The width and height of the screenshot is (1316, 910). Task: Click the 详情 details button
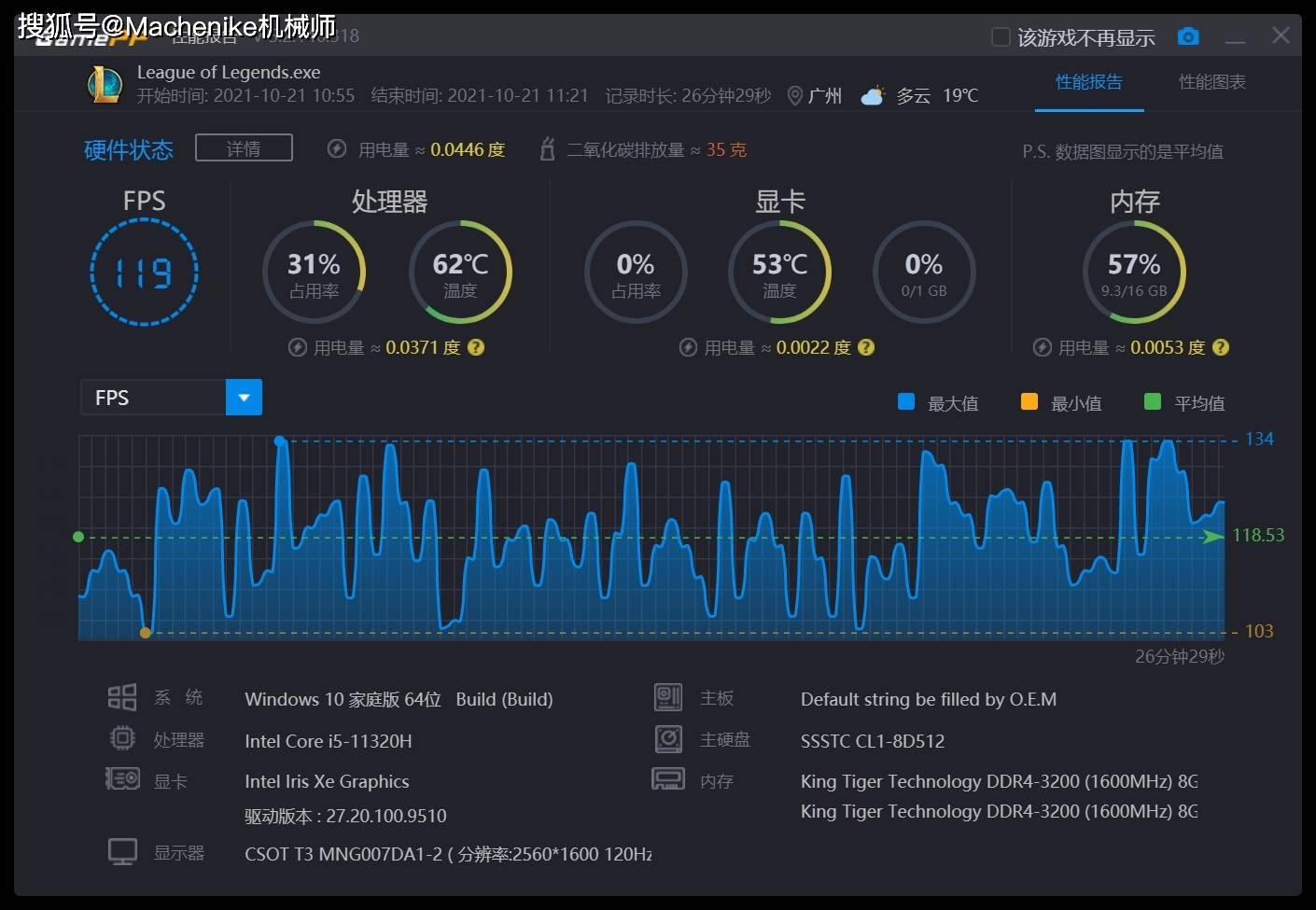pos(244,148)
